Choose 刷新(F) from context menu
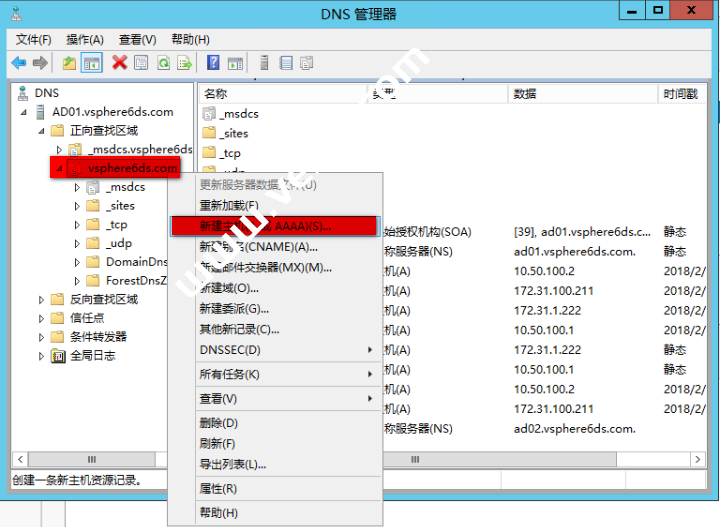Screen dimensions: 720x527 [x=275, y=444]
